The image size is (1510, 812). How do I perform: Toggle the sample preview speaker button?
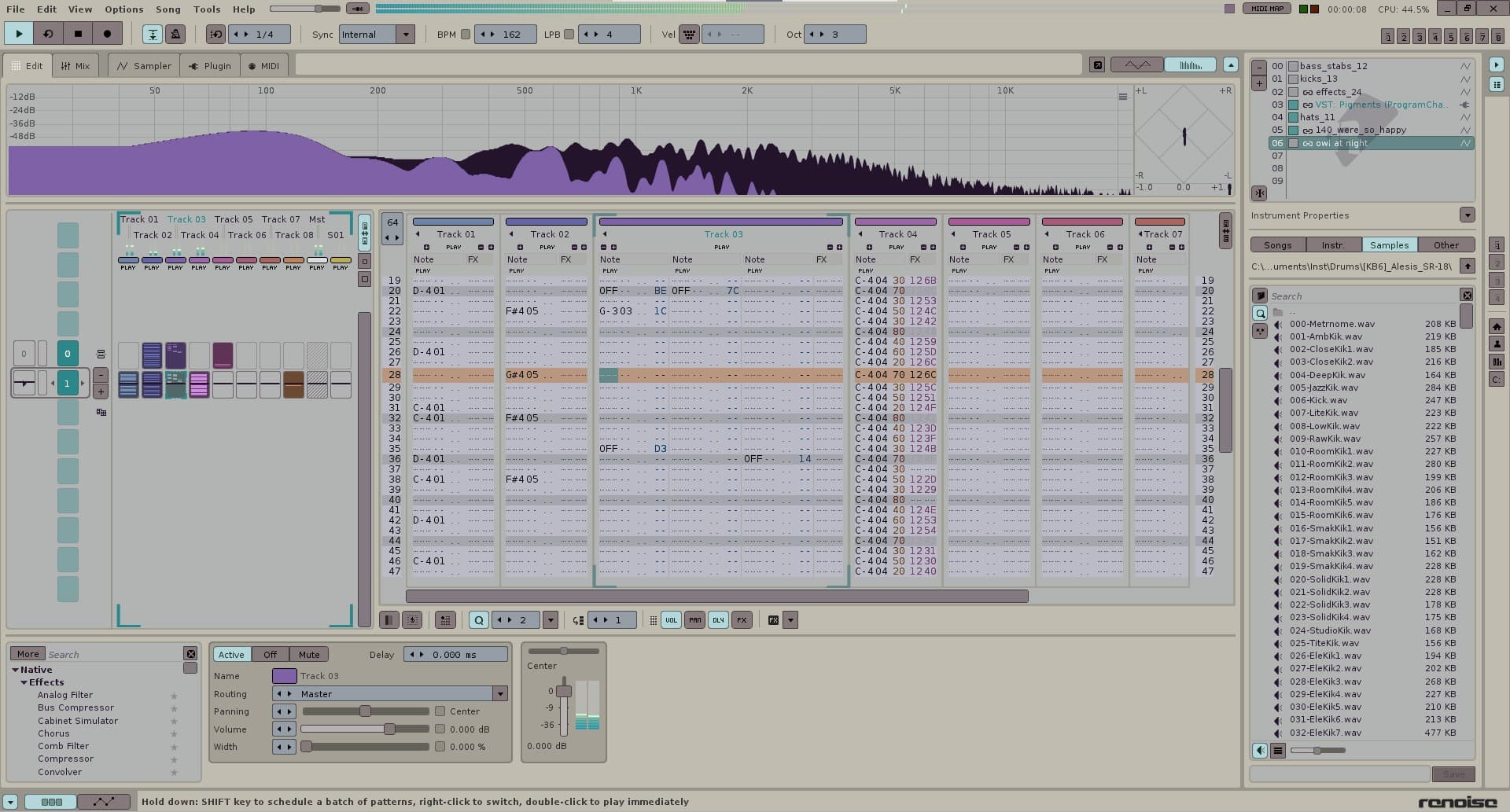point(1260,751)
